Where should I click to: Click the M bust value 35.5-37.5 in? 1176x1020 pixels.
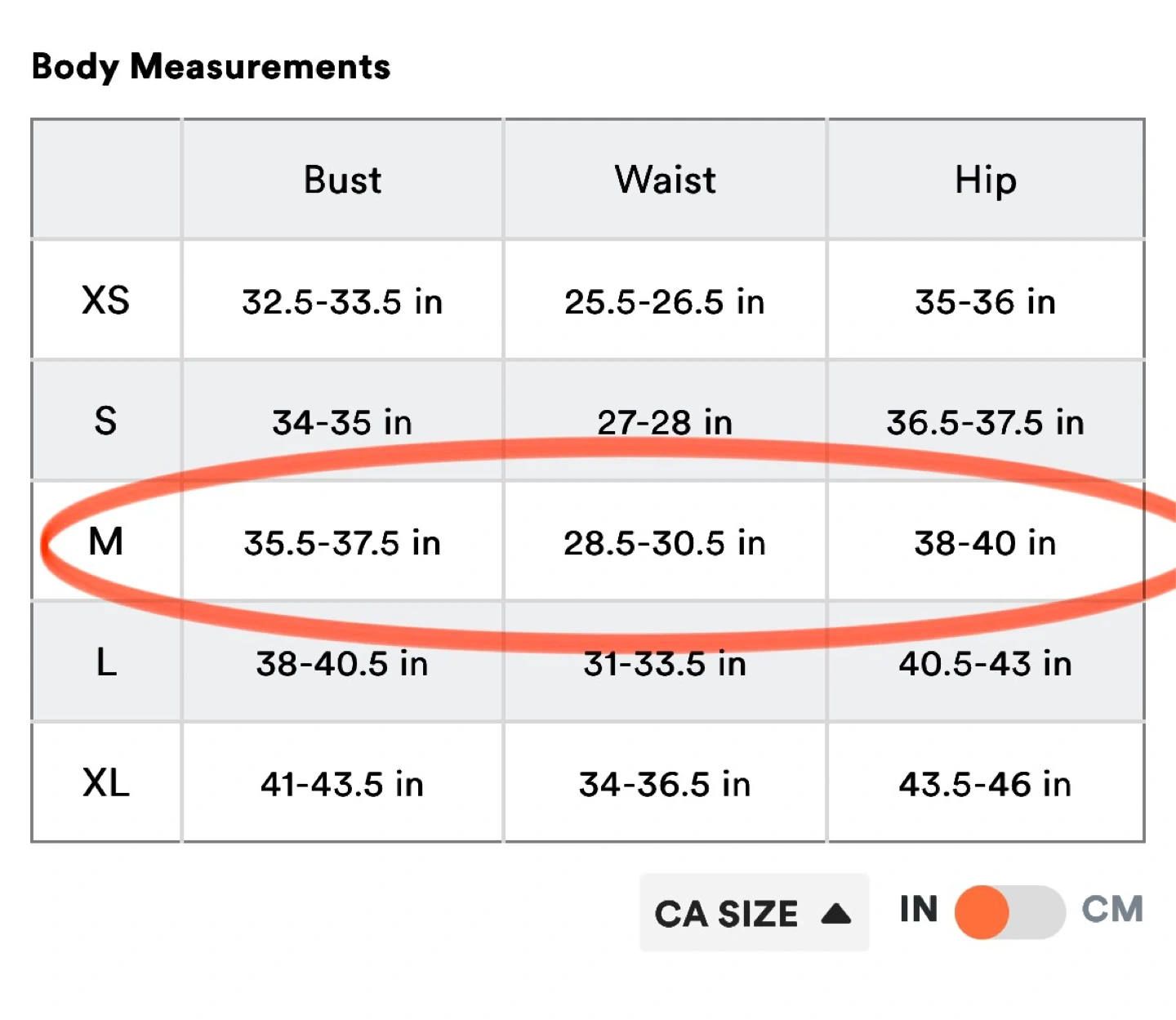pos(342,543)
